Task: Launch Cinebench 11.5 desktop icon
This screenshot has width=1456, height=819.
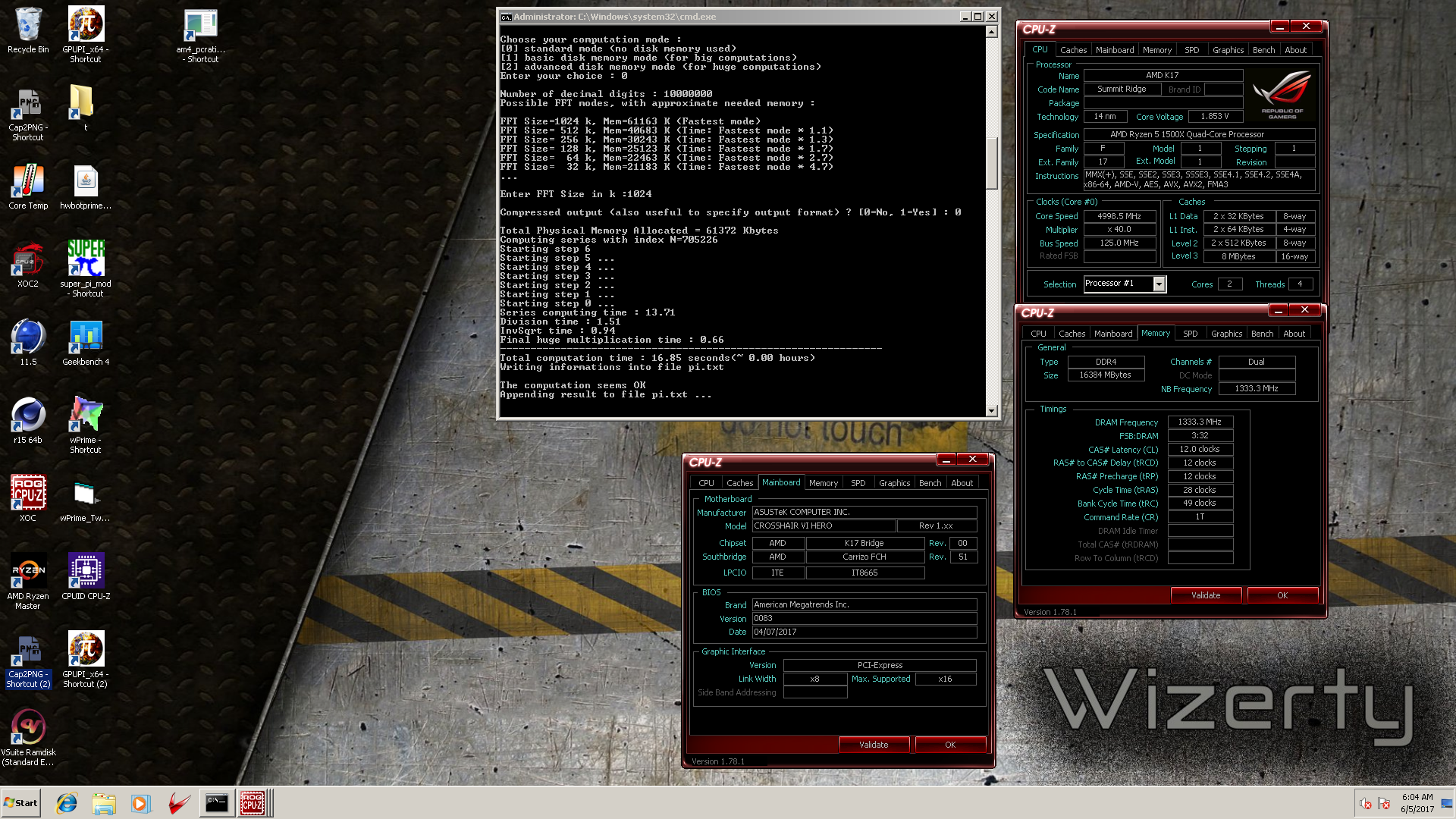Action: [28, 343]
